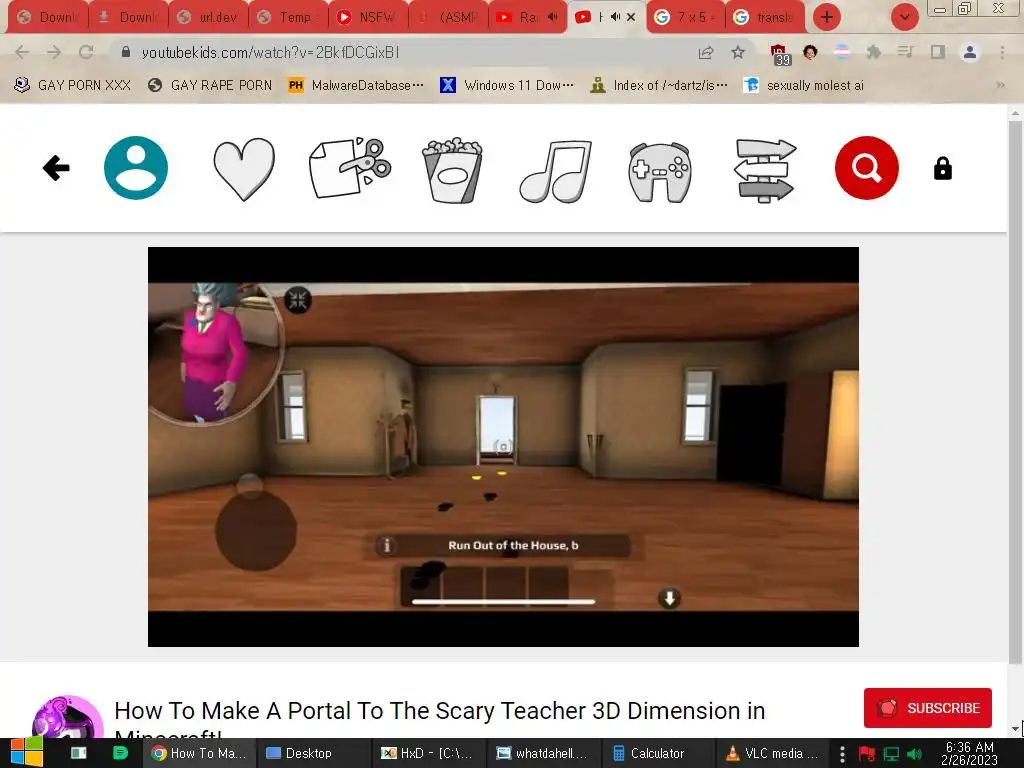Click the taskbar volume speaker icon
The height and width of the screenshot is (768, 1024).
pyautogui.click(x=914, y=754)
